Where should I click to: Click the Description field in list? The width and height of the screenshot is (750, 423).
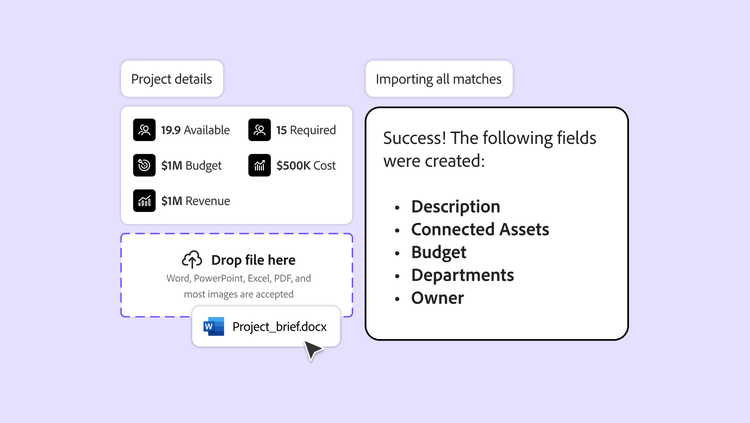(455, 206)
